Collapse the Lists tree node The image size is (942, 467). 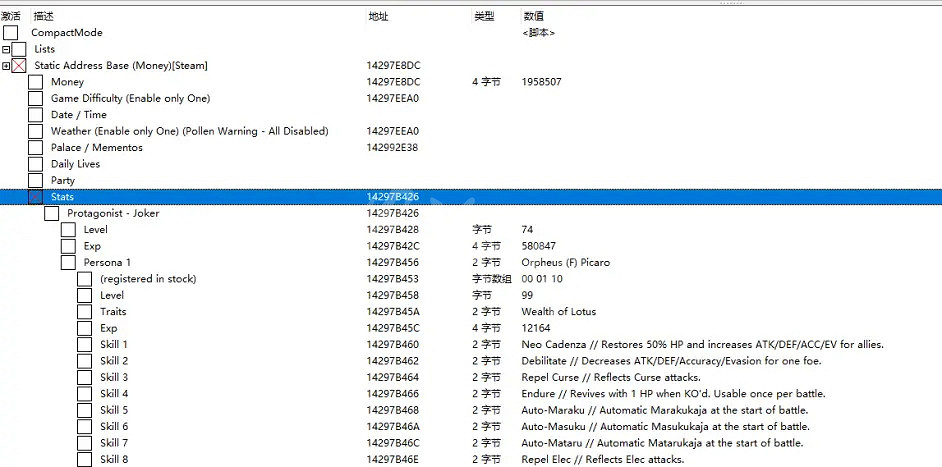pyautogui.click(x=6, y=49)
